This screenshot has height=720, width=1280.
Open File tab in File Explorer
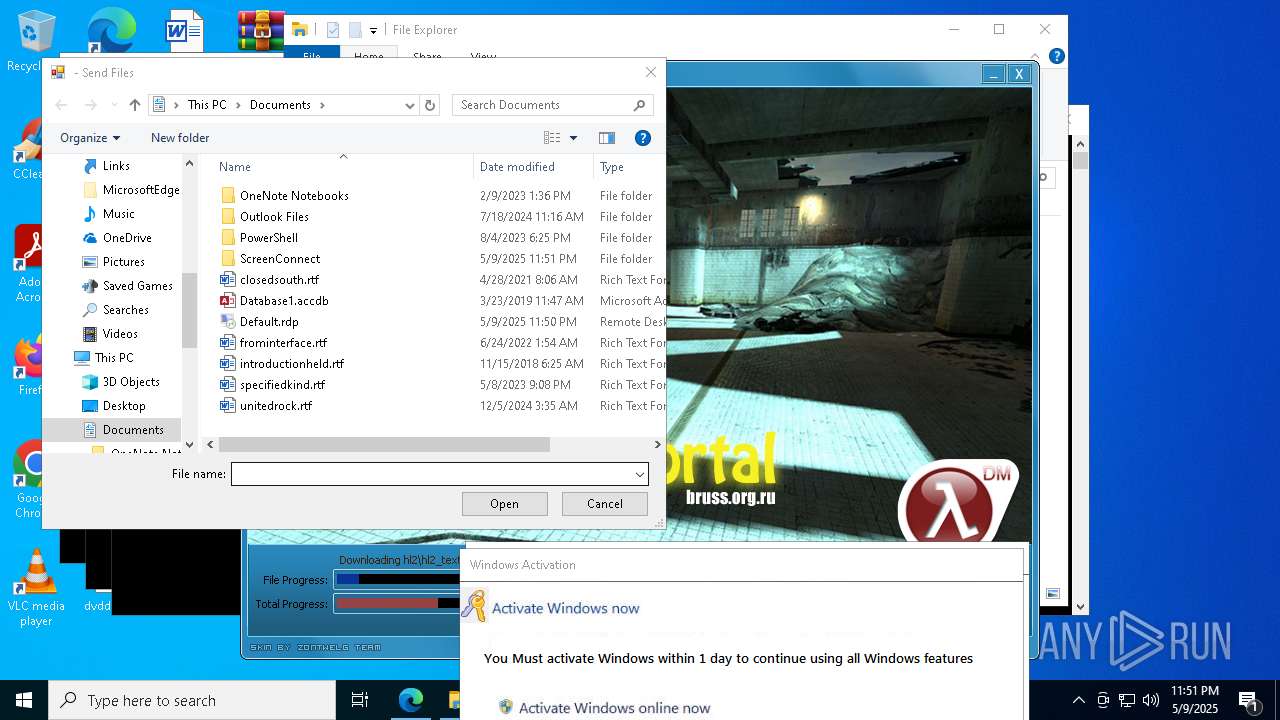[x=312, y=57]
